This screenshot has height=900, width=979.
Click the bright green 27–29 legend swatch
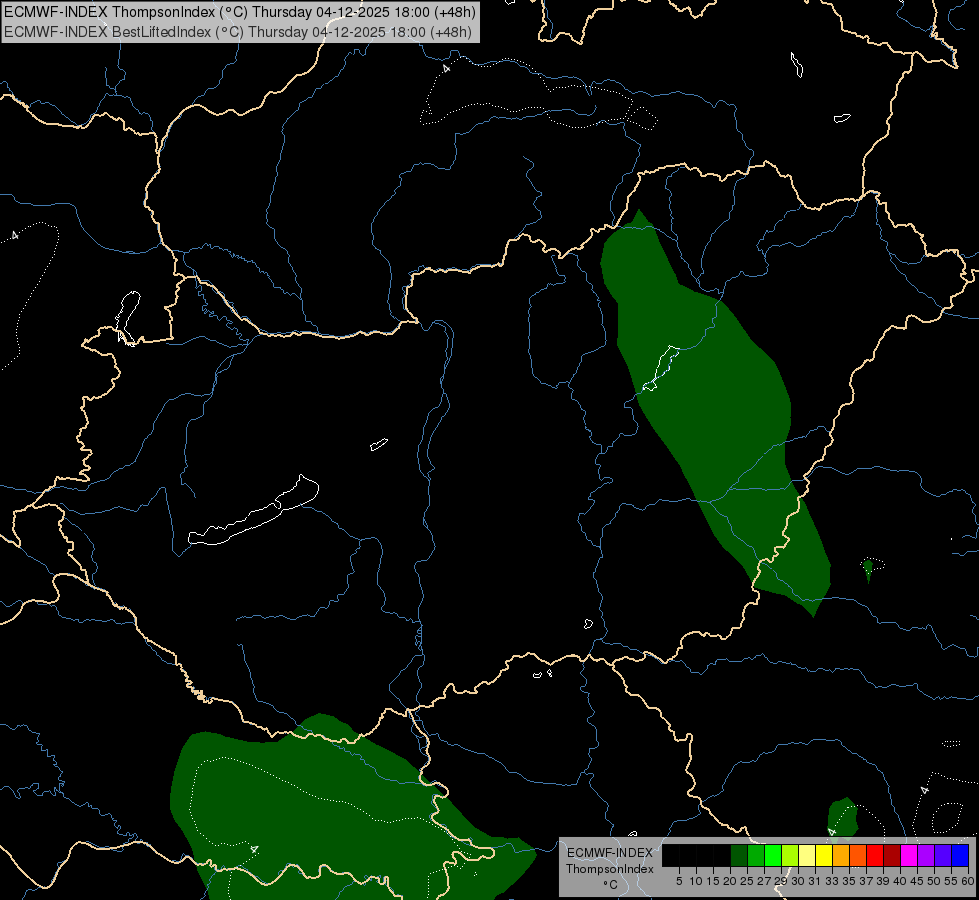tap(773, 855)
